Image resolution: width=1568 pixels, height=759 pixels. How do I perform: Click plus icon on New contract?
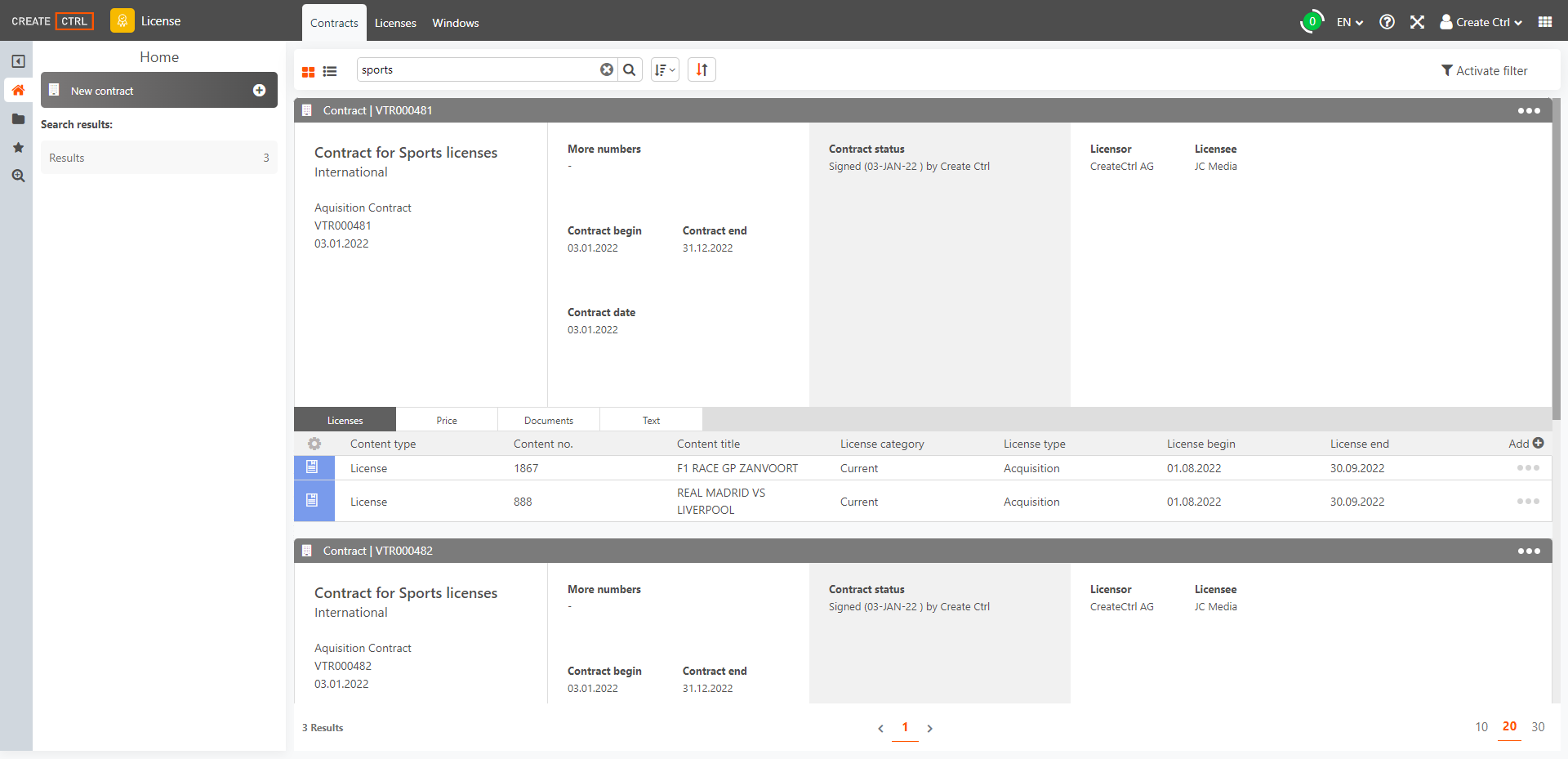[259, 90]
